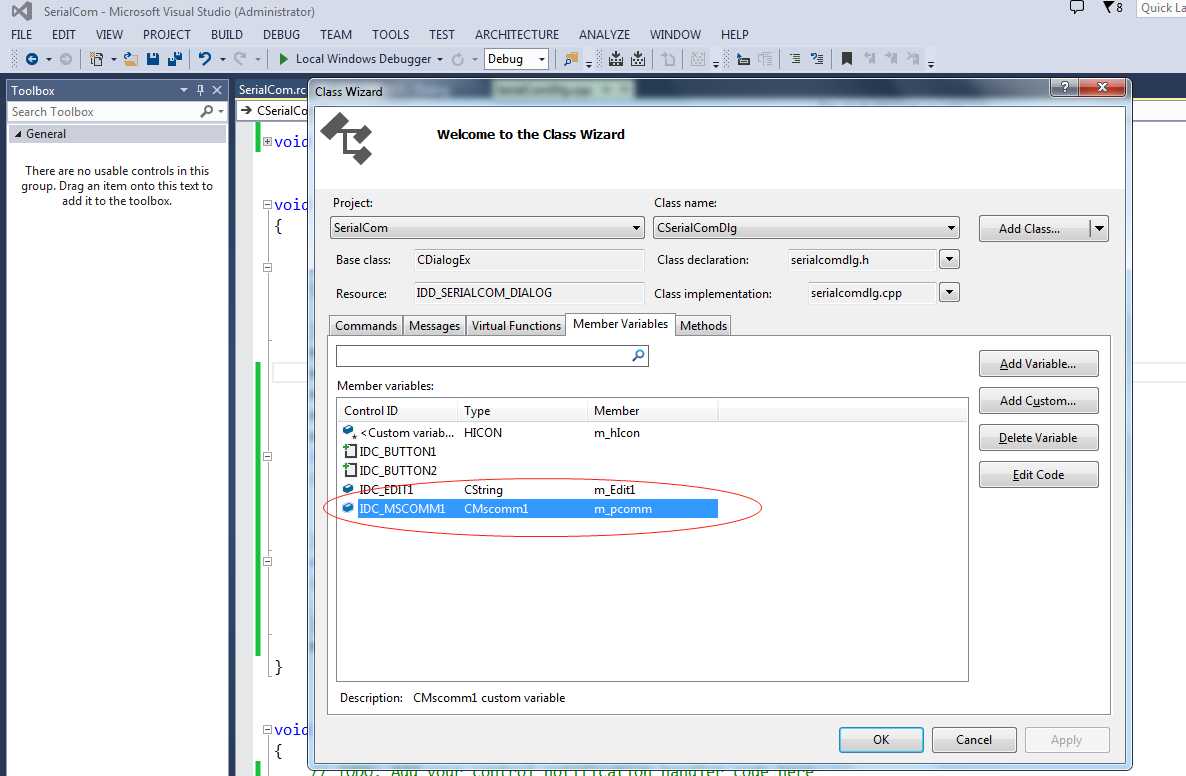Start debugging with the green play icon
The width and height of the screenshot is (1186, 776).
coord(284,59)
